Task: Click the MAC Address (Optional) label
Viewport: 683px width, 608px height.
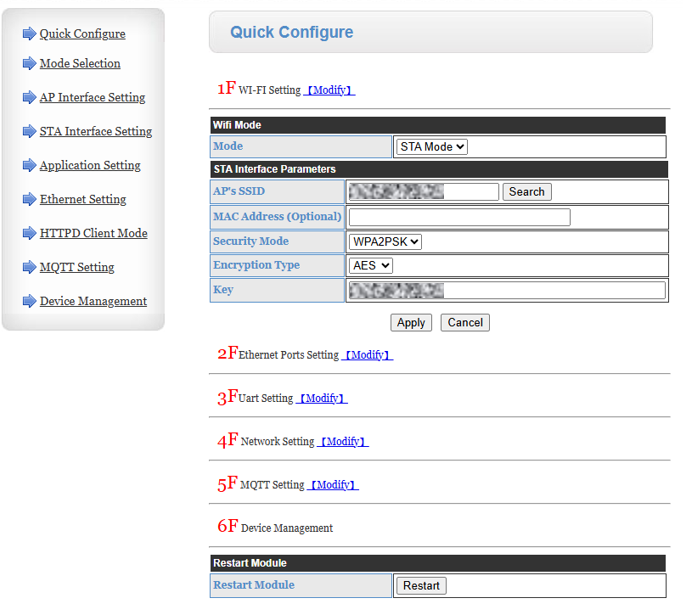Action: [x=277, y=217]
